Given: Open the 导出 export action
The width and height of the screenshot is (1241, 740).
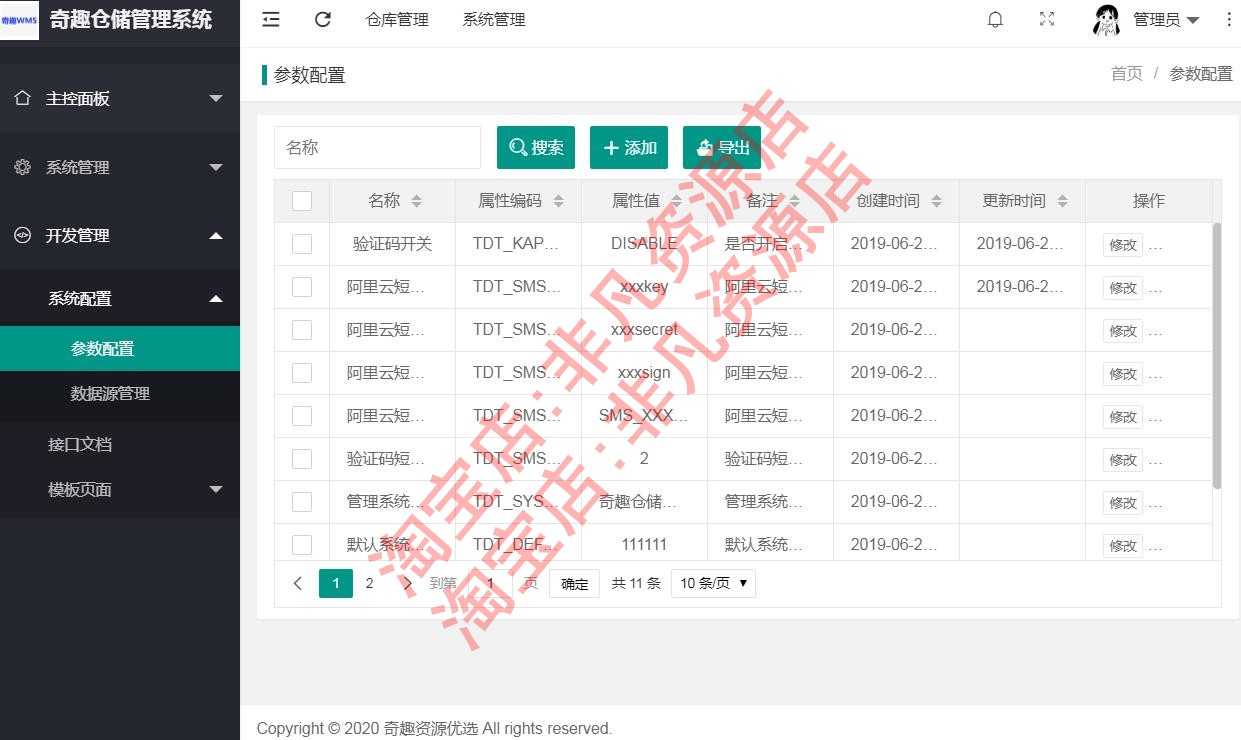Looking at the screenshot, I should pyautogui.click(x=721, y=147).
